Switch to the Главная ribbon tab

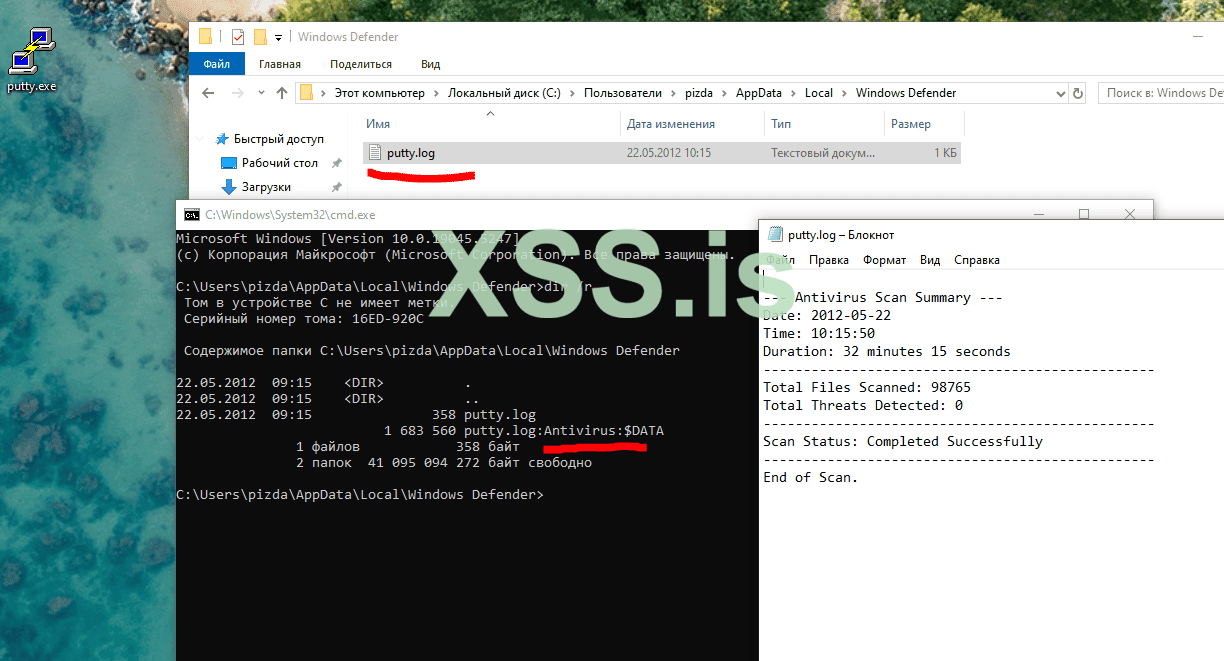[280, 64]
